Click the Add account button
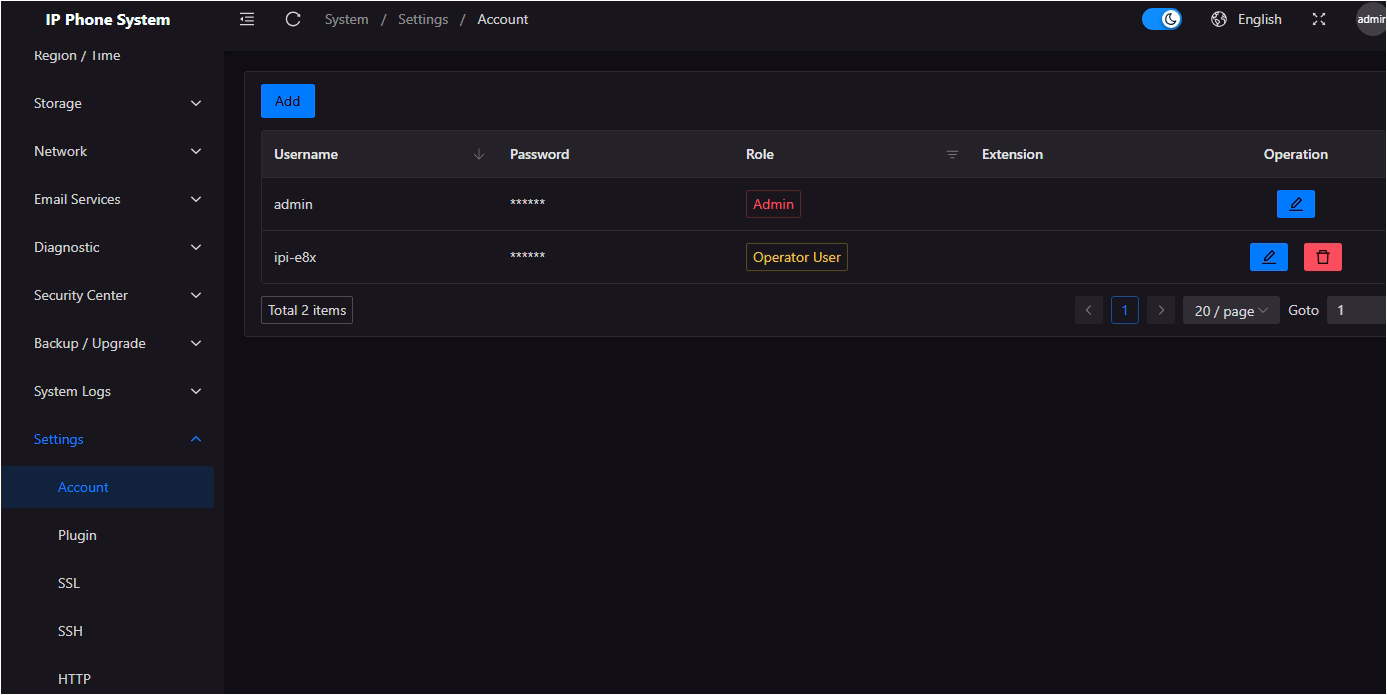 coord(287,101)
